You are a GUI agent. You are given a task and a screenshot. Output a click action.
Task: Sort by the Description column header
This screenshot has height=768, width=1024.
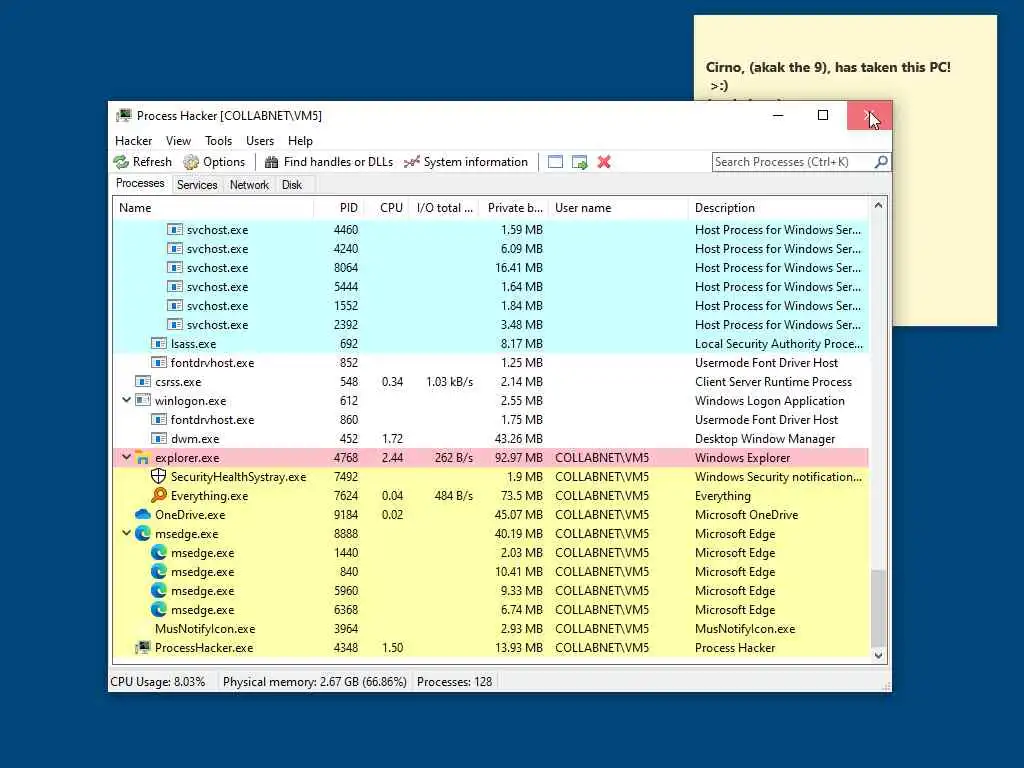tap(779, 208)
